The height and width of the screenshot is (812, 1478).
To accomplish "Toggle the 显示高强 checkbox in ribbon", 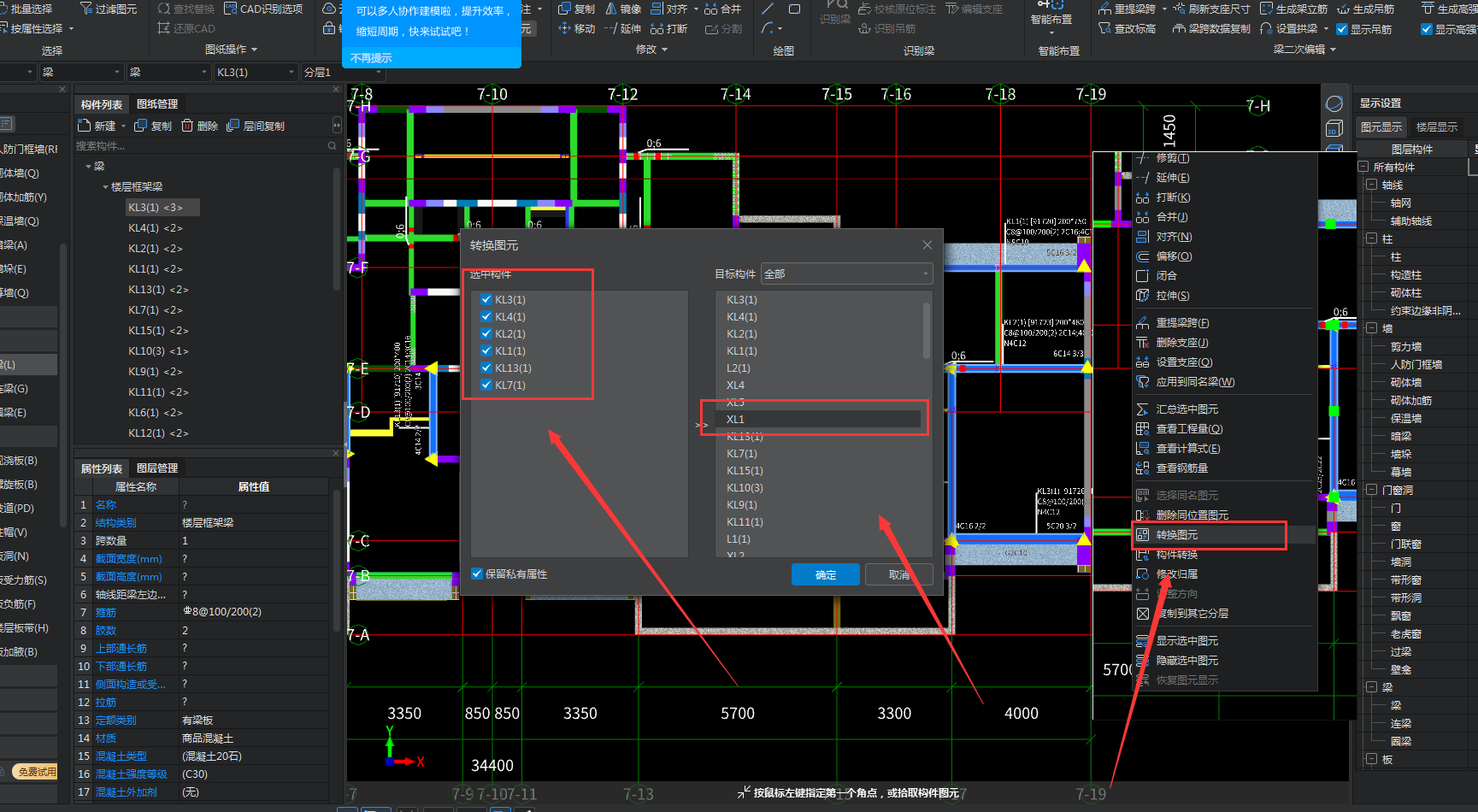I will point(1427,29).
